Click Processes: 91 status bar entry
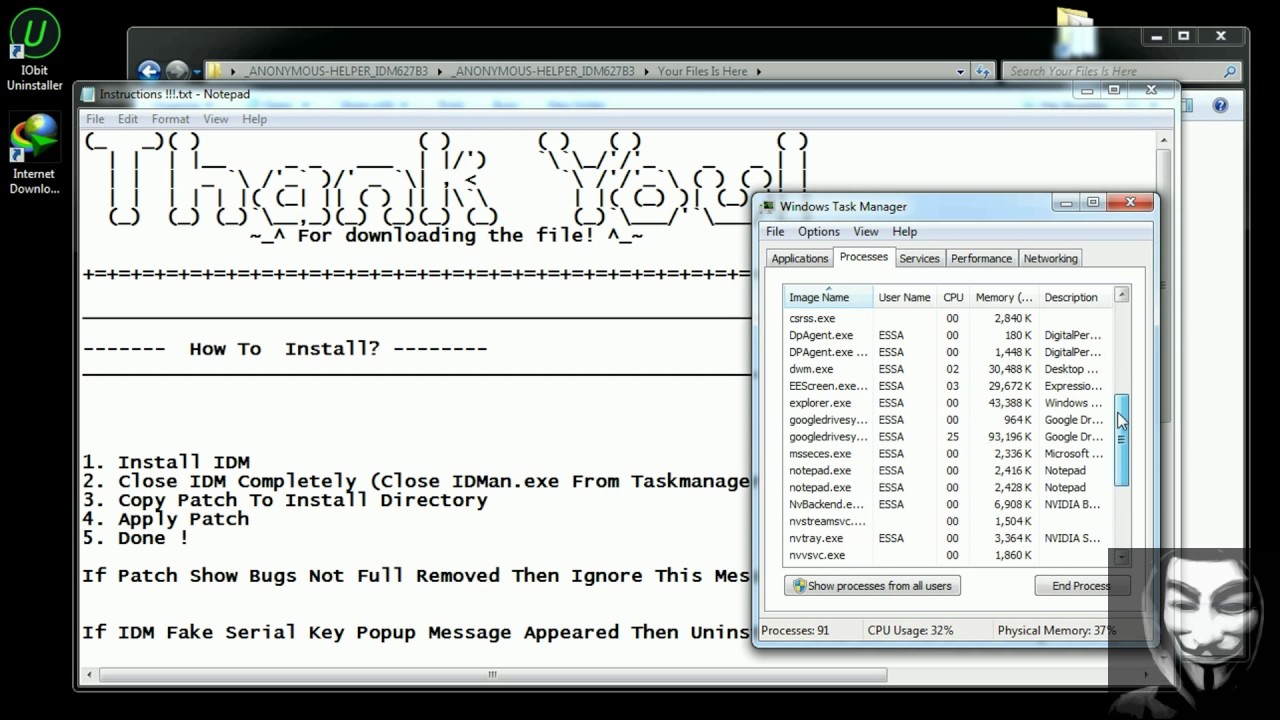Image resolution: width=1280 pixels, height=720 pixels. (x=795, y=631)
